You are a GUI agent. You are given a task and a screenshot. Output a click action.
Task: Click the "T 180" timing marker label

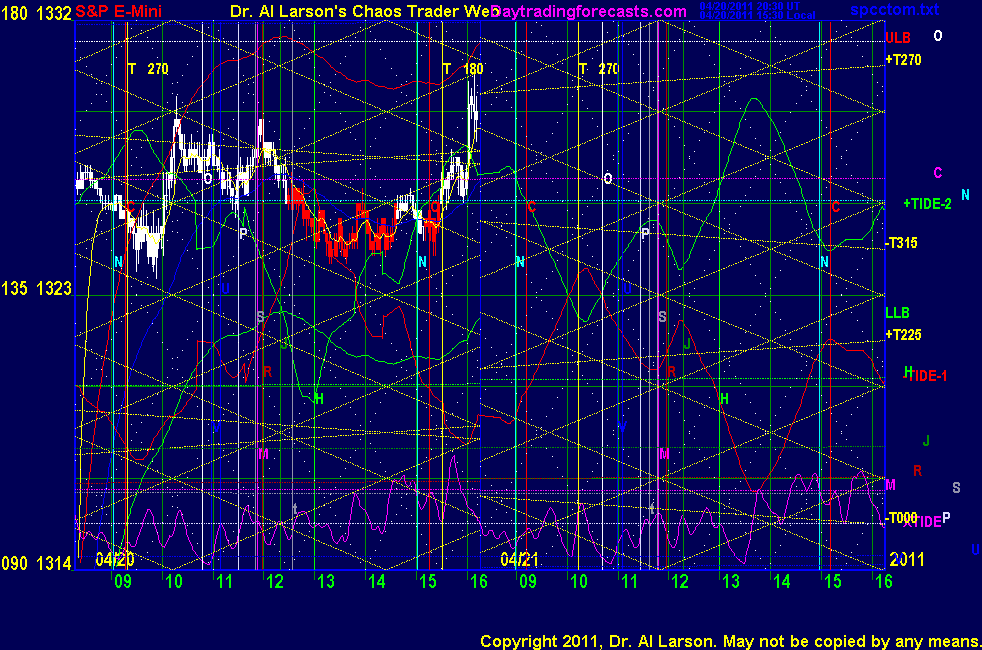coord(463,69)
